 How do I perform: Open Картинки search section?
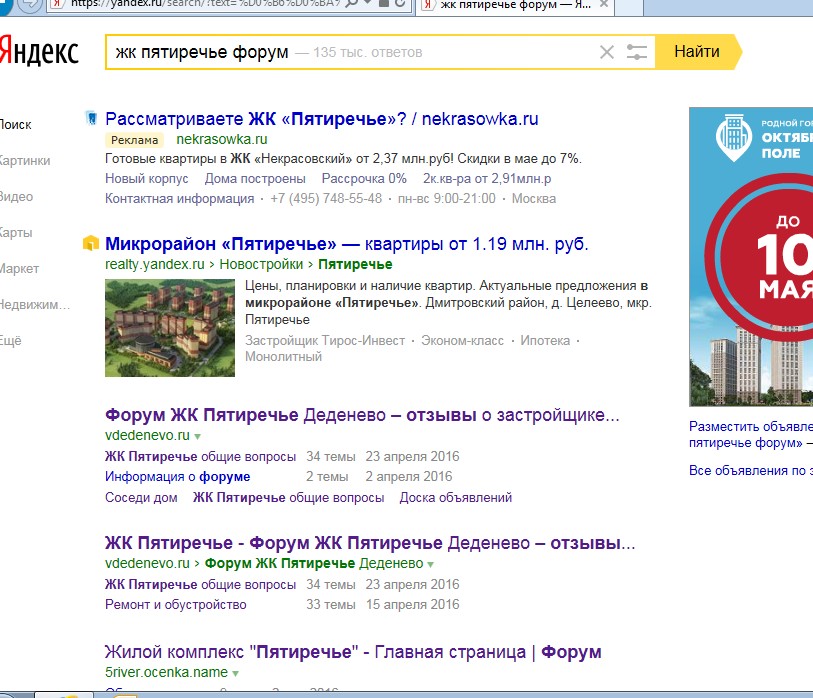(x=25, y=161)
